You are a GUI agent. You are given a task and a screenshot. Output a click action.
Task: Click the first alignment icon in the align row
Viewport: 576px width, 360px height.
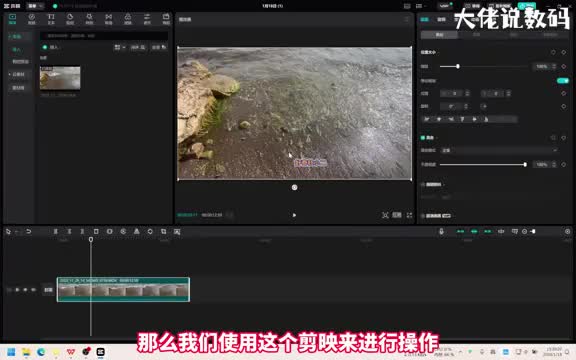pyautogui.click(x=427, y=119)
